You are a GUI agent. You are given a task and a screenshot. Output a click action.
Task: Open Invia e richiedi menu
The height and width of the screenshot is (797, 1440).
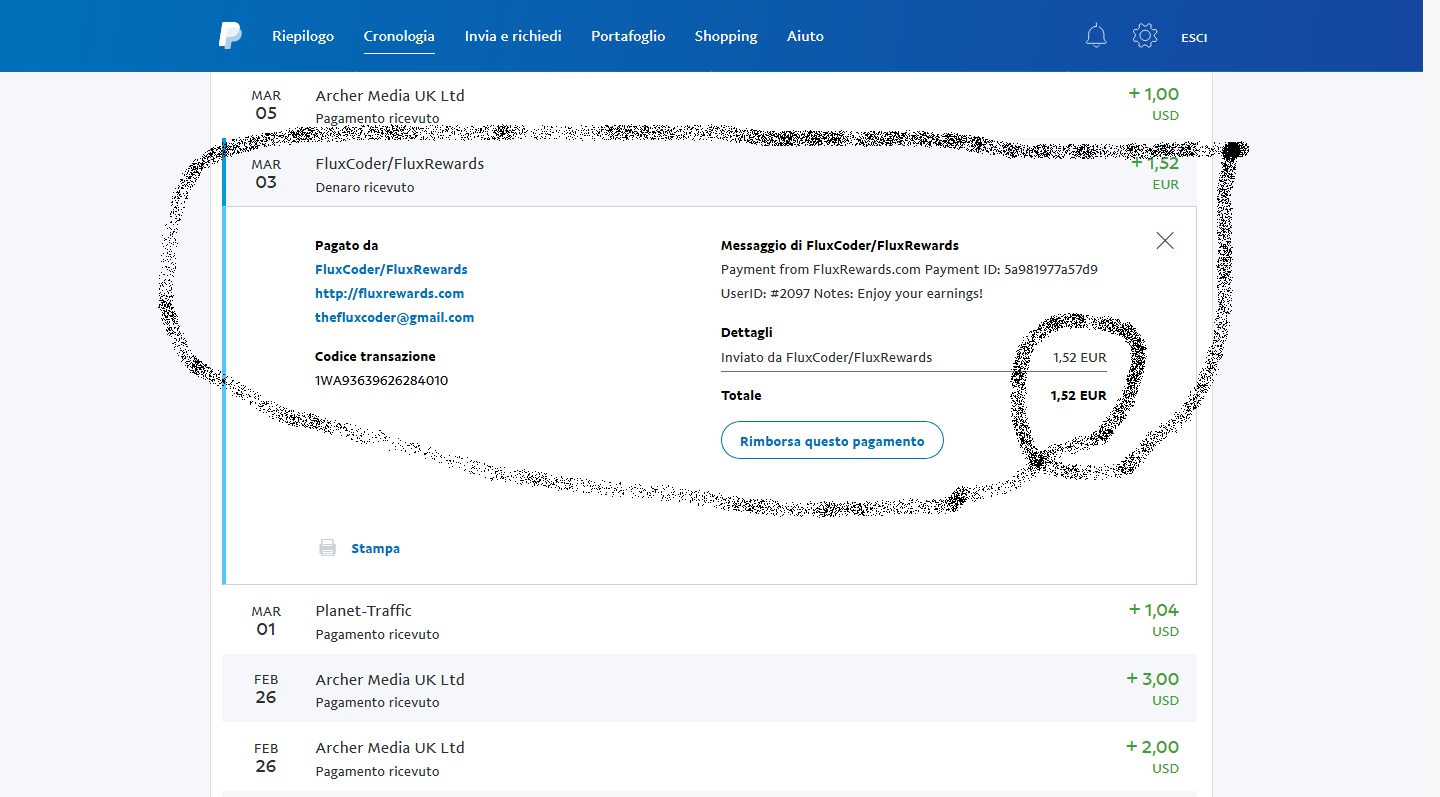513,36
